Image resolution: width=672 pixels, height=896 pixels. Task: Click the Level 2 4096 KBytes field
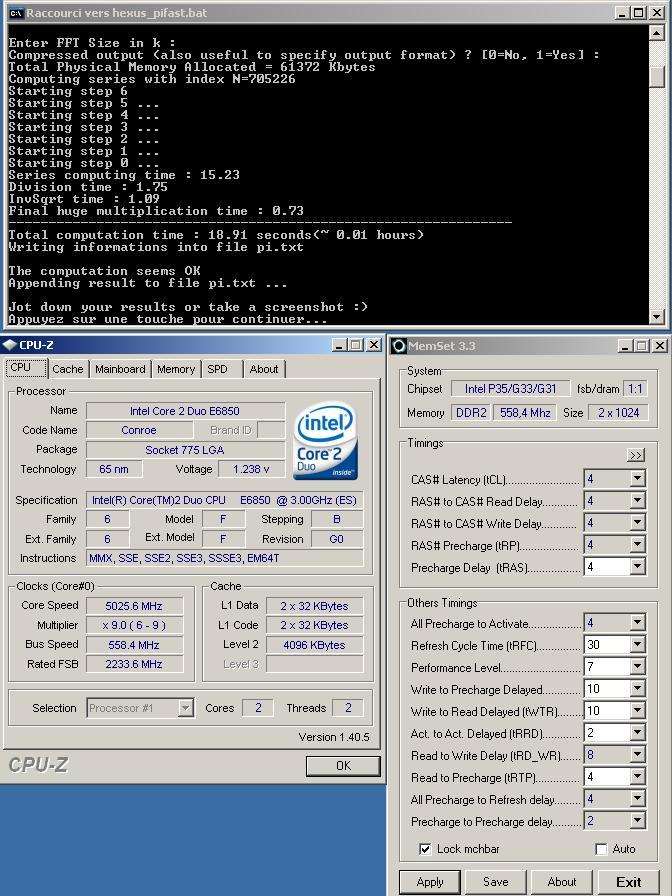coord(314,645)
